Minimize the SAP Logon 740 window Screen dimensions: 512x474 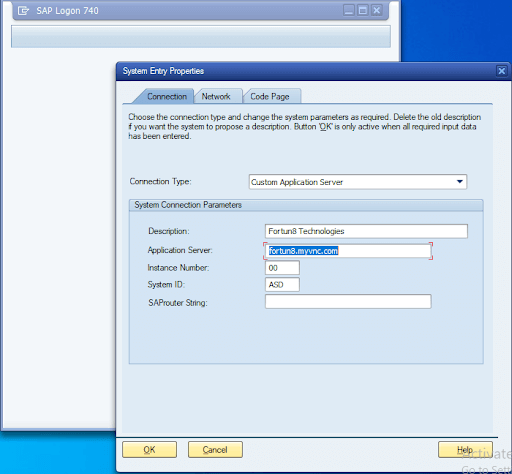(x=349, y=10)
